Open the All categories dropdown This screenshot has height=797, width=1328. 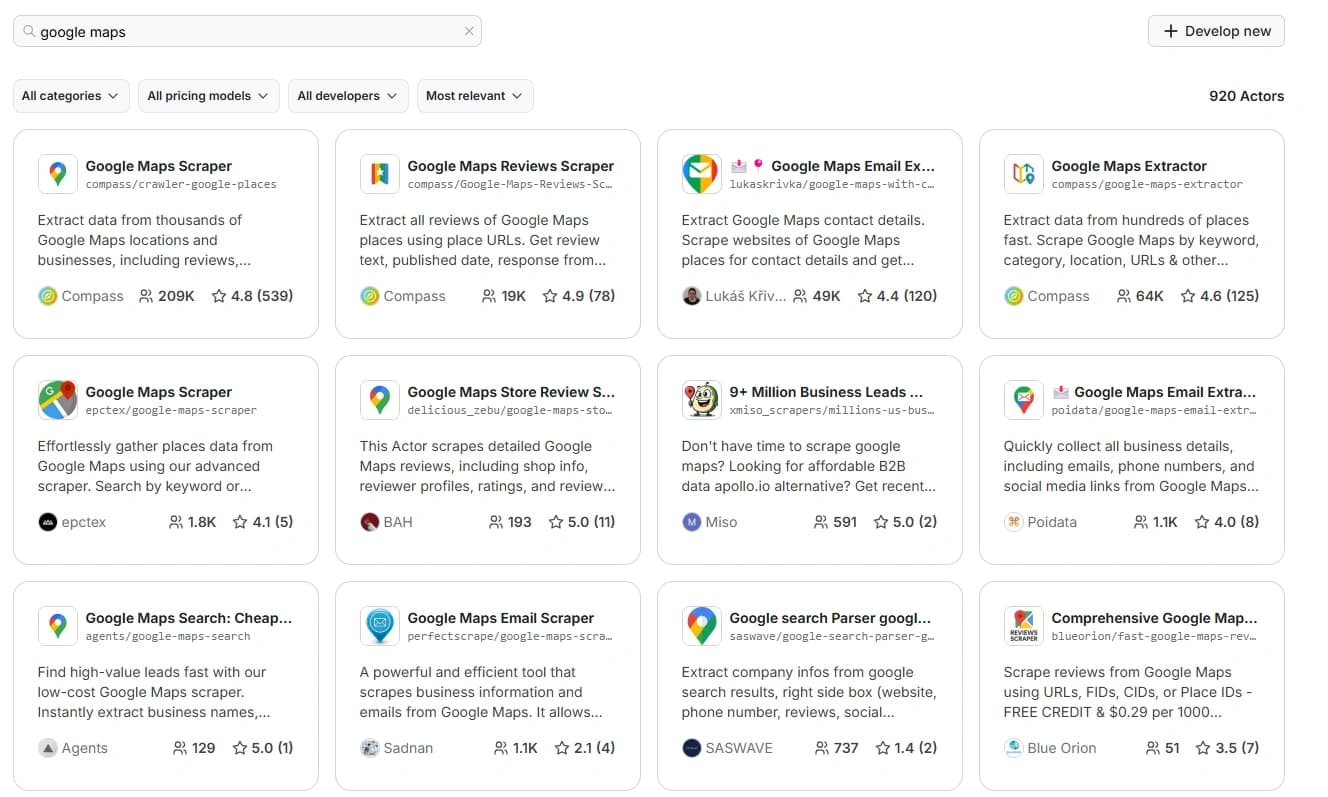pyautogui.click(x=71, y=95)
